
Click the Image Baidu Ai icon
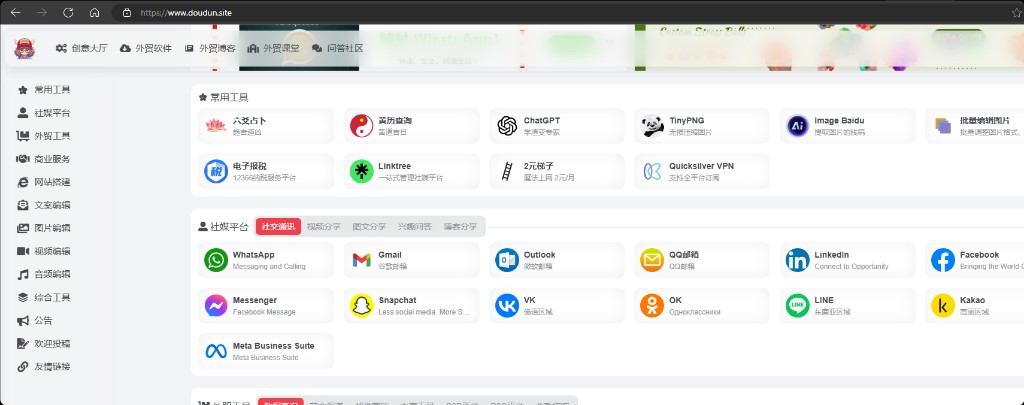[797, 126]
